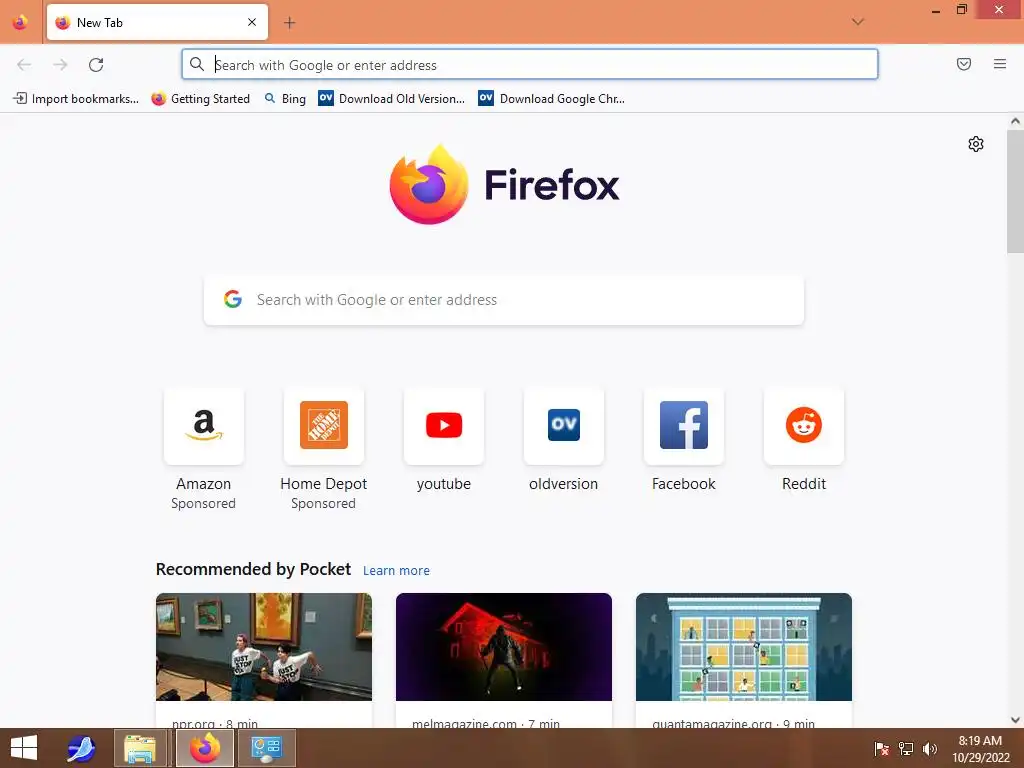
Task: Open Import bookmarks bookmark
Action: click(x=76, y=99)
